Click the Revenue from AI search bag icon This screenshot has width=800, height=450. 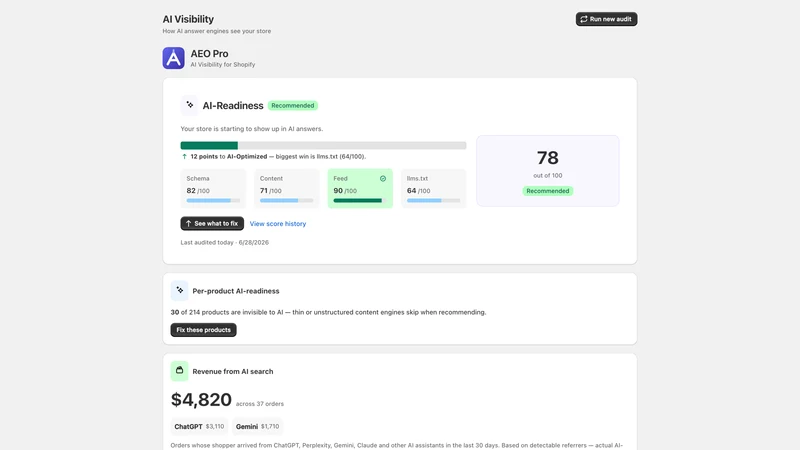180,371
